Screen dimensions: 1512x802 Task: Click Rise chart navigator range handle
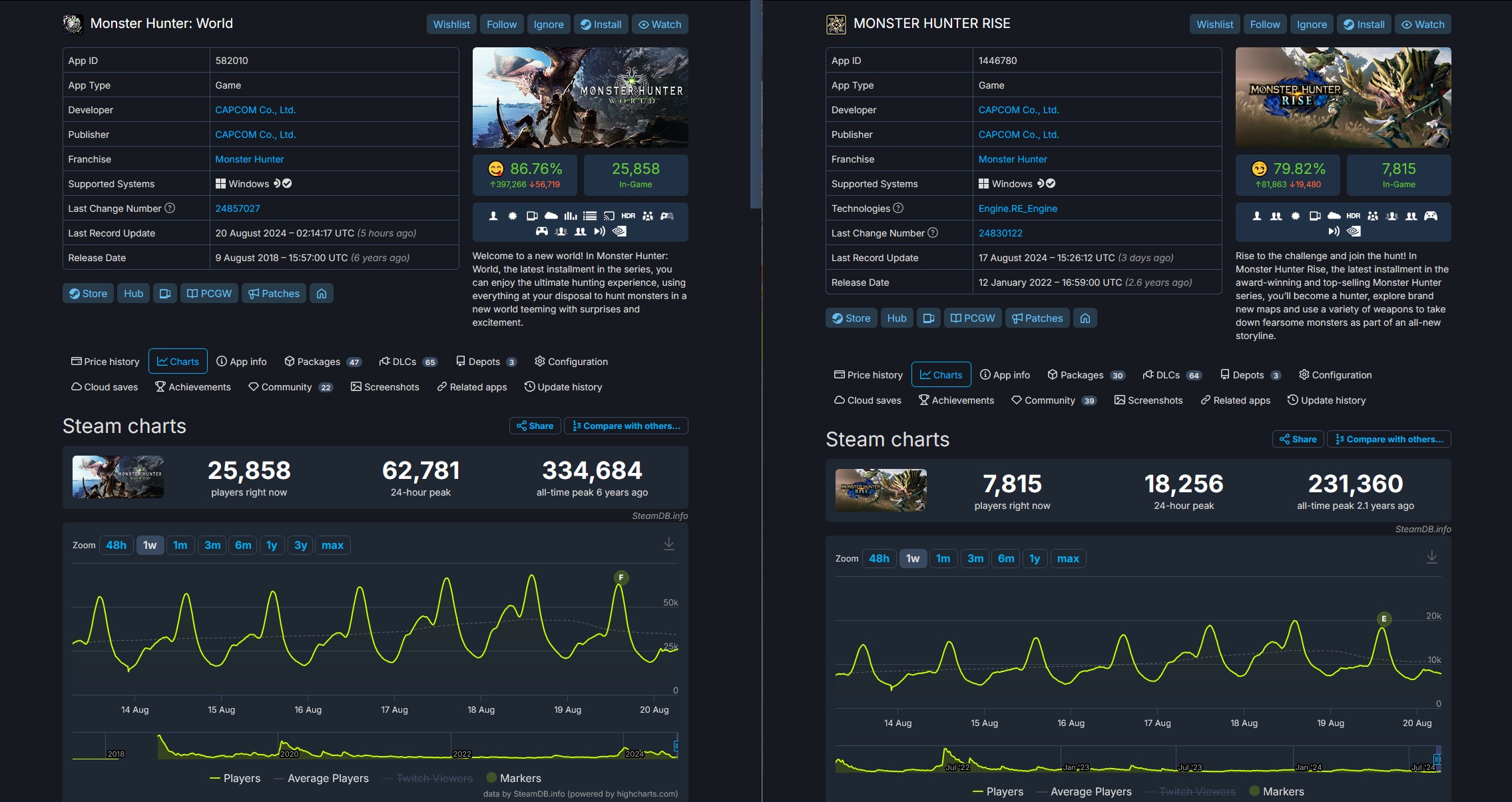(x=1437, y=759)
